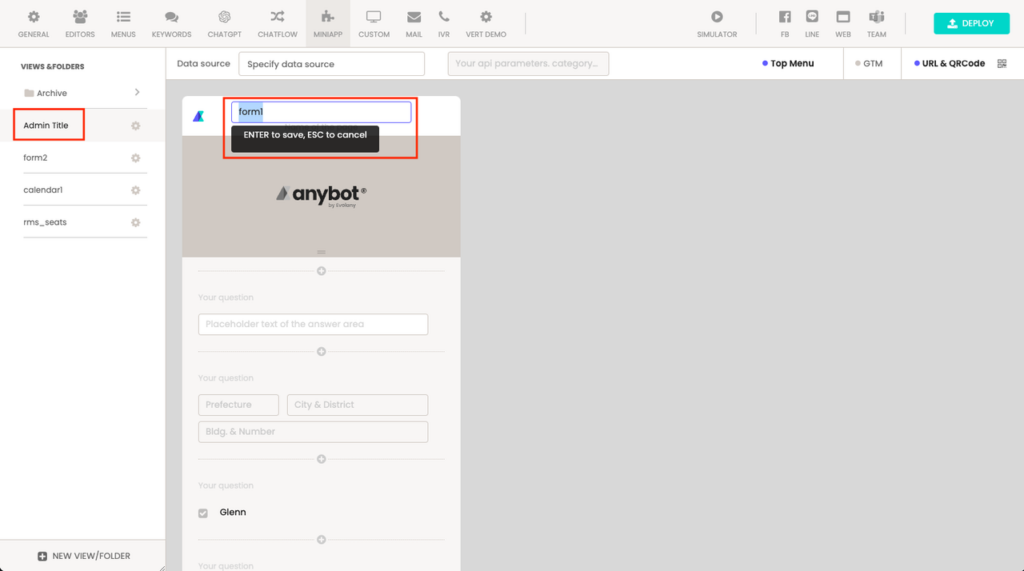This screenshot has height=571, width=1024.
Task: Open the City & District dropdown
Action: click(357, 405)
